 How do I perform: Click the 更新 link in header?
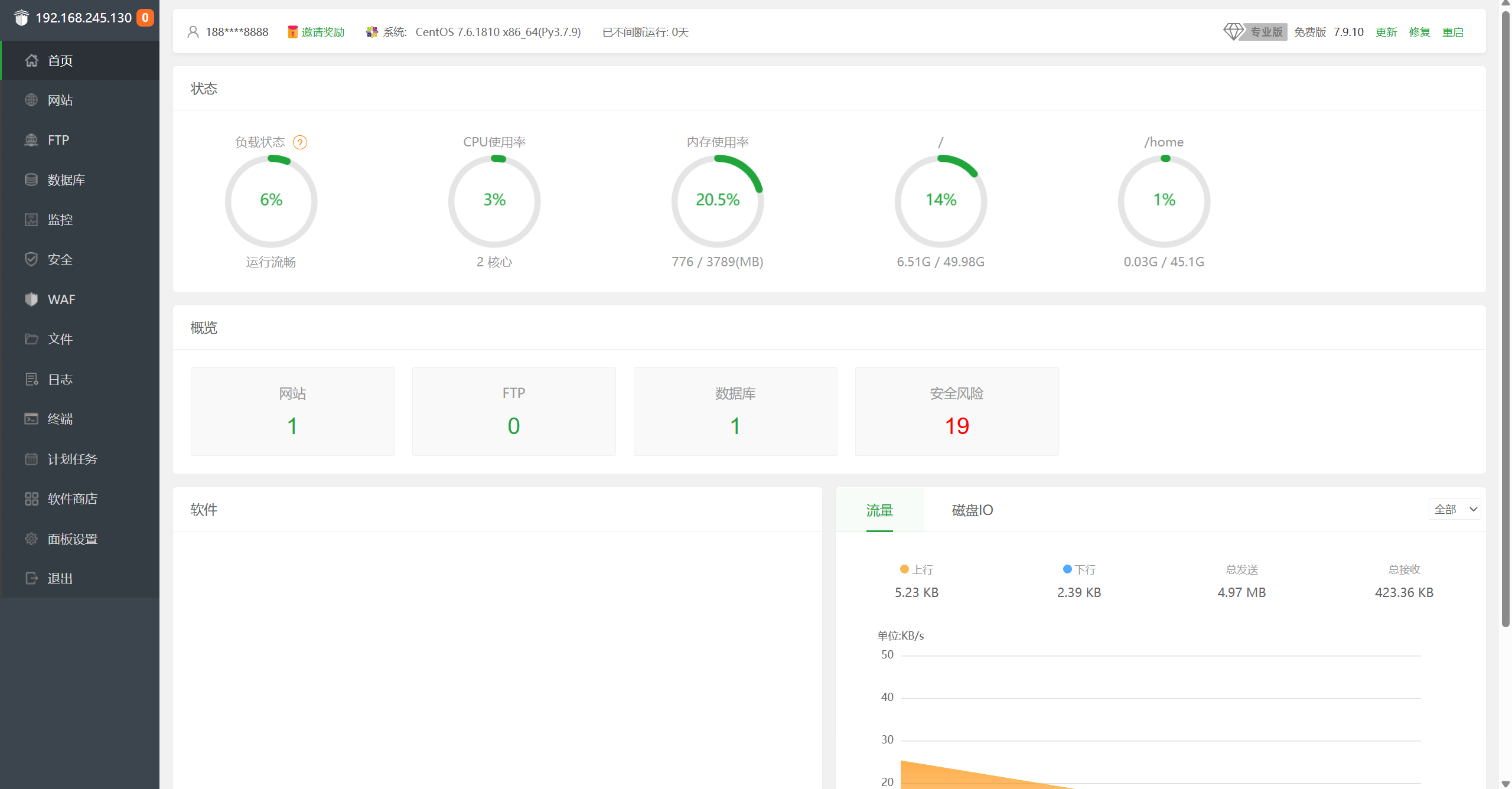tap(1386, 32)
